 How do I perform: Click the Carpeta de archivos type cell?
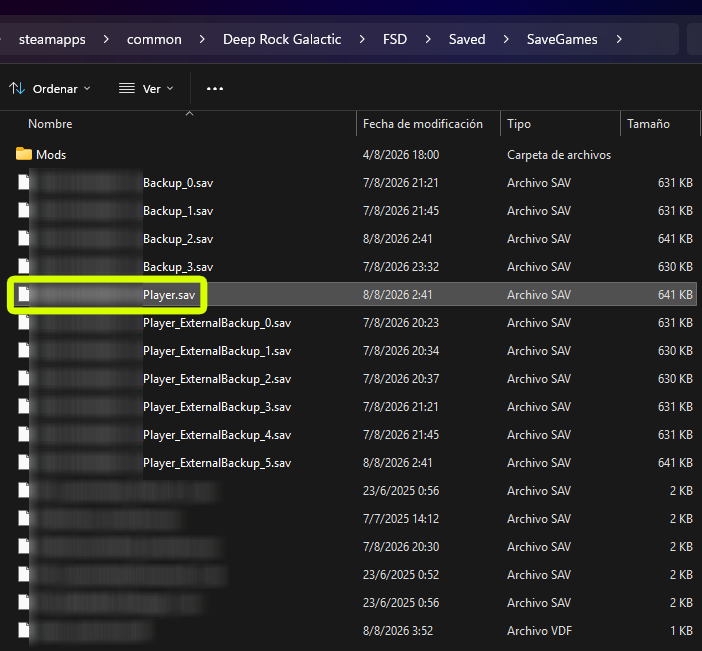[x=559, y=155]
